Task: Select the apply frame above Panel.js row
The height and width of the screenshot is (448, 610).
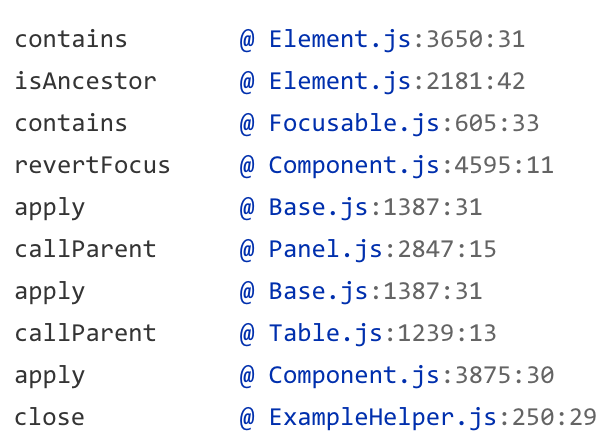Action: point(50,208)
